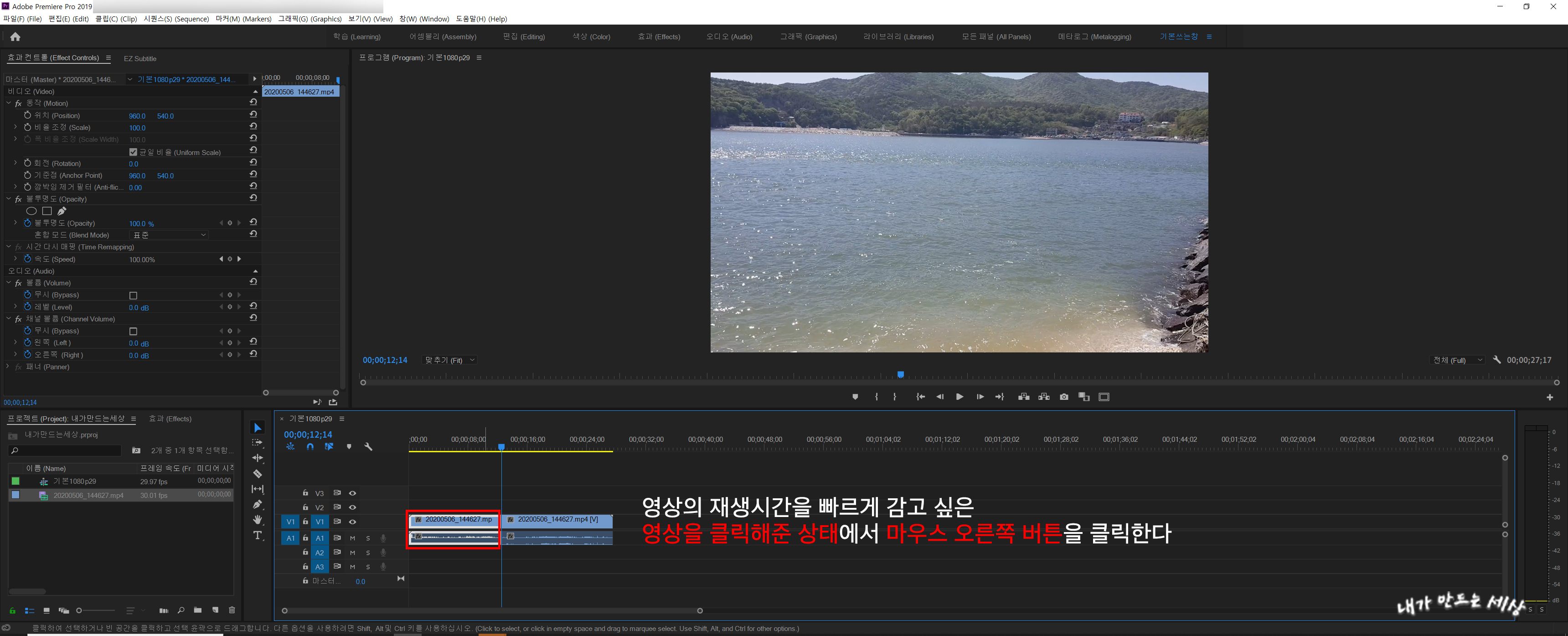Open timeline display settings wrench
The height and width of the screenshot is (636, 1568).
point(368,447)
